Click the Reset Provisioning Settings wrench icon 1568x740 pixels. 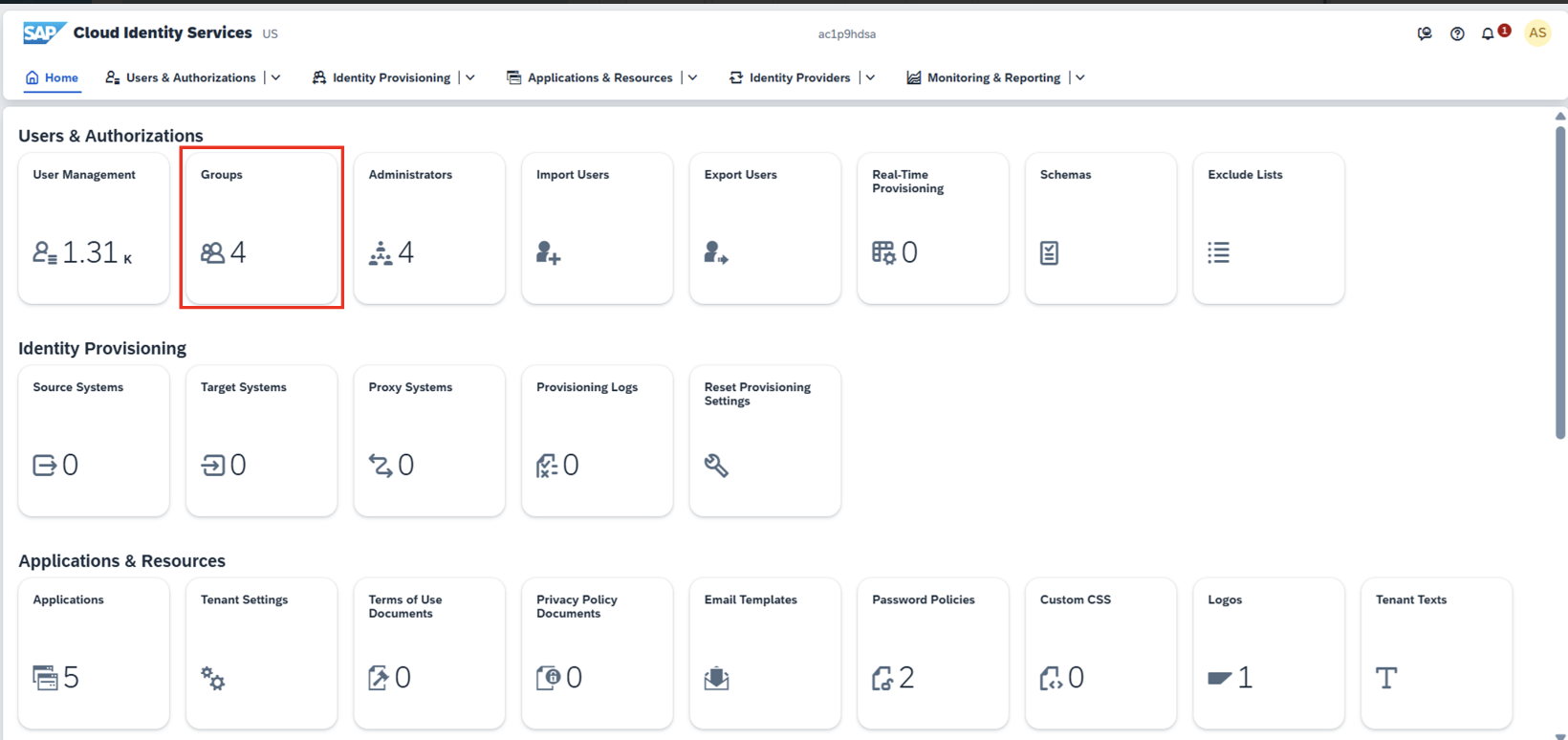tap(716, 466)
